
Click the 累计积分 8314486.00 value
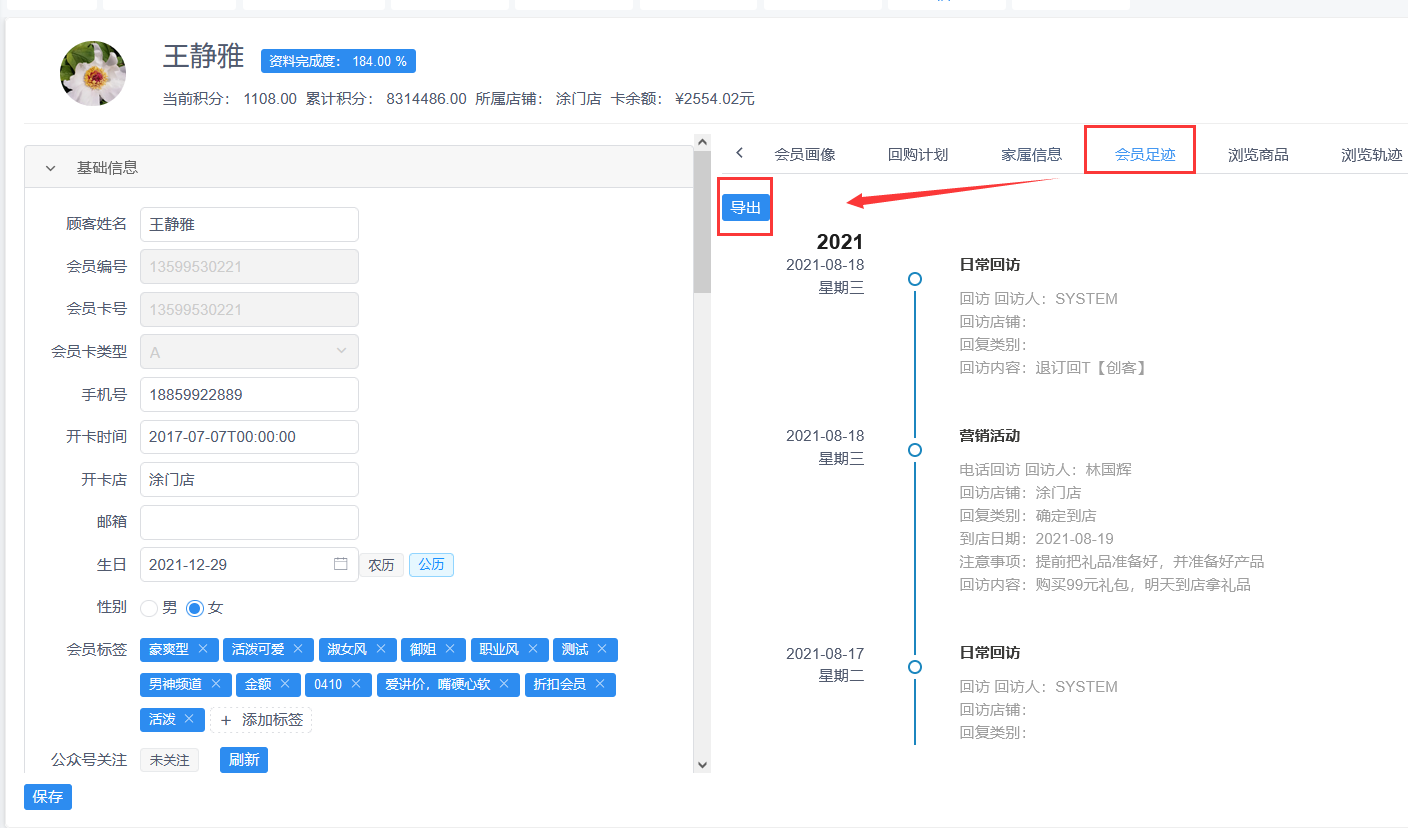pyautogui.click(x=426, y=99)
